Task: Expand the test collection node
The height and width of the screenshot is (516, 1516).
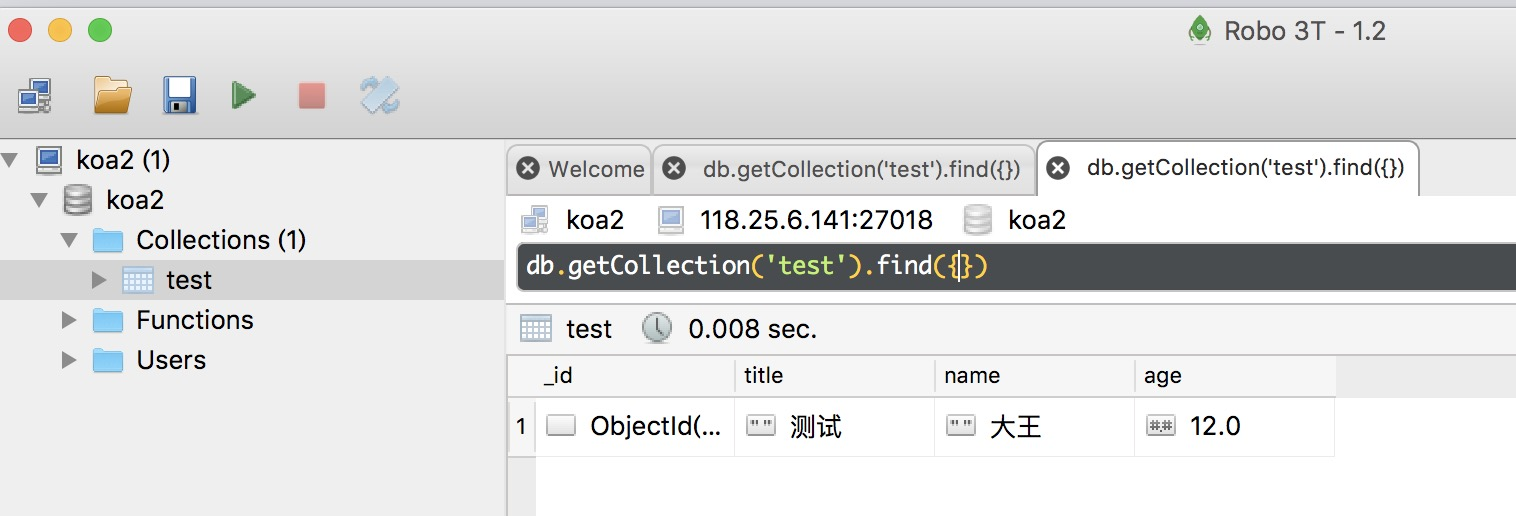Action: pyautogui.click(x=98, y=280)
